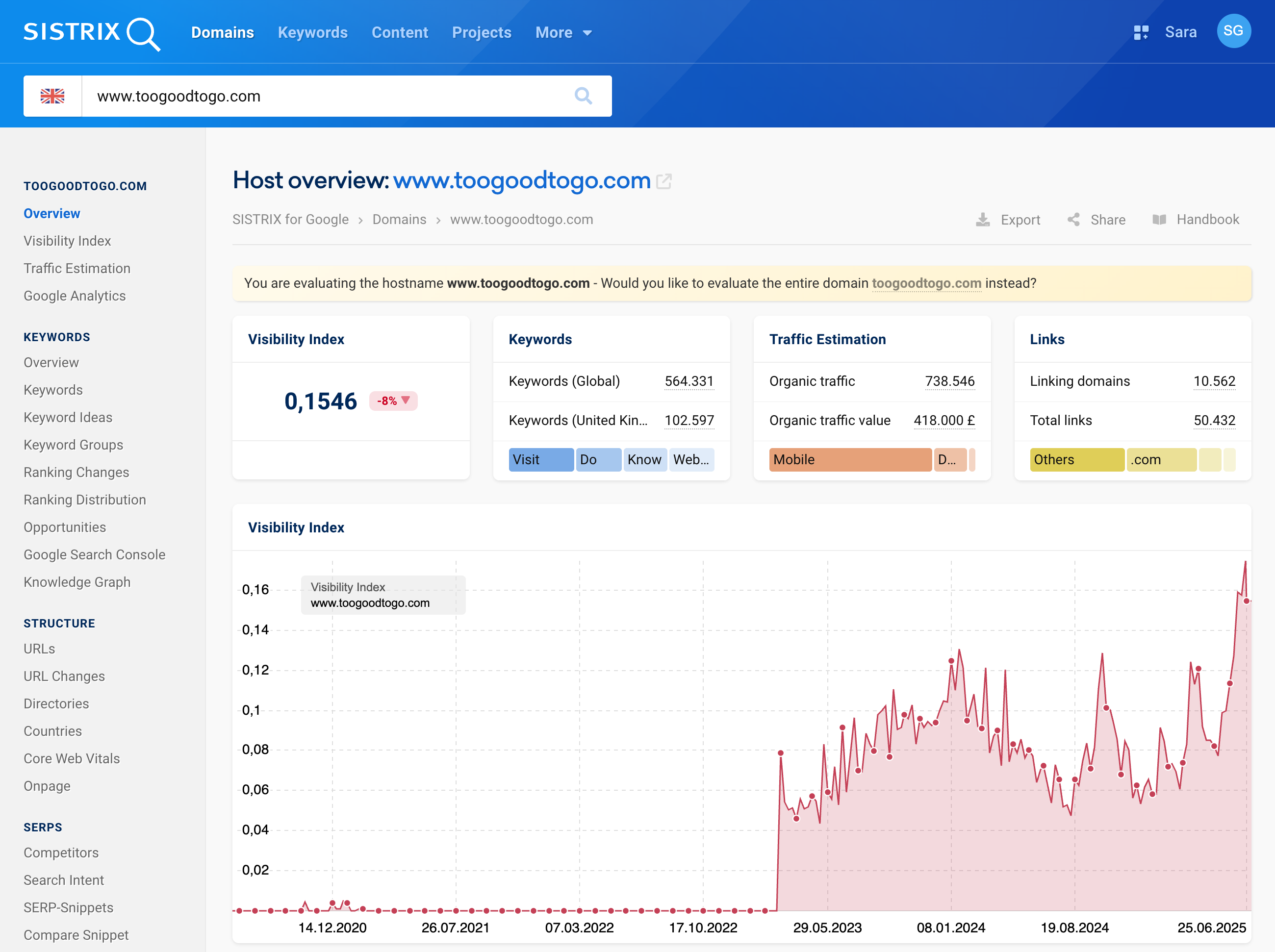Open SERP-Snippets in sidebar

(x=69, y=907)
